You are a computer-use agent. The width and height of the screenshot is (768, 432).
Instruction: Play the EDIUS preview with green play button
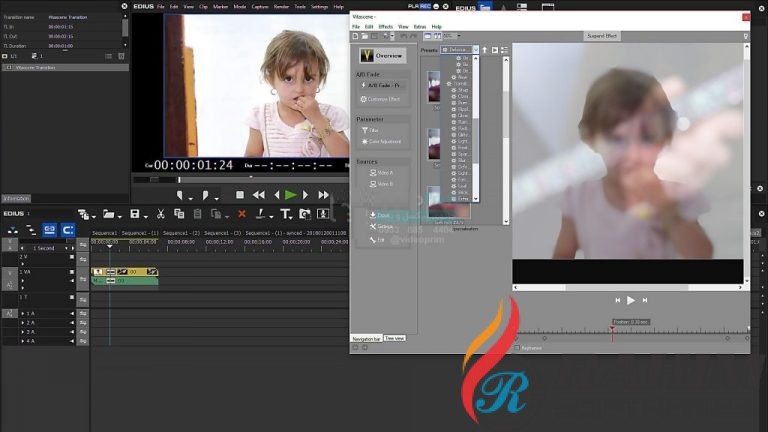click(x=290, y=194)
